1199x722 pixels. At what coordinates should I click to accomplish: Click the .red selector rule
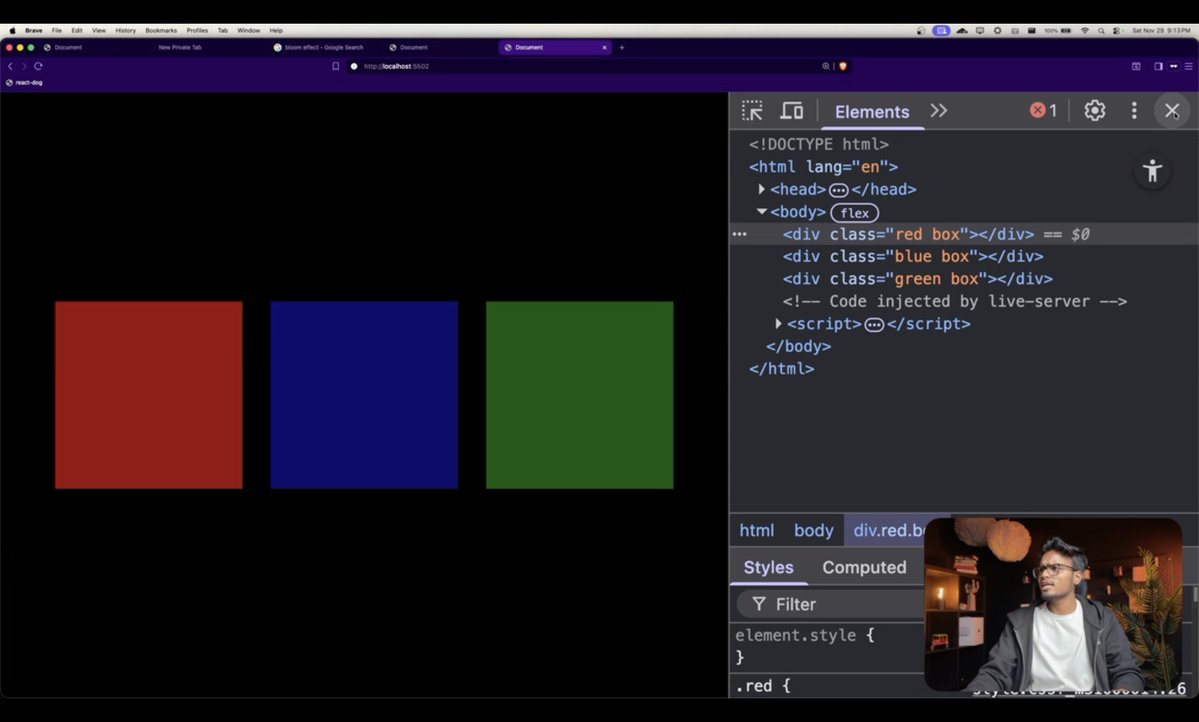[762, 686]
